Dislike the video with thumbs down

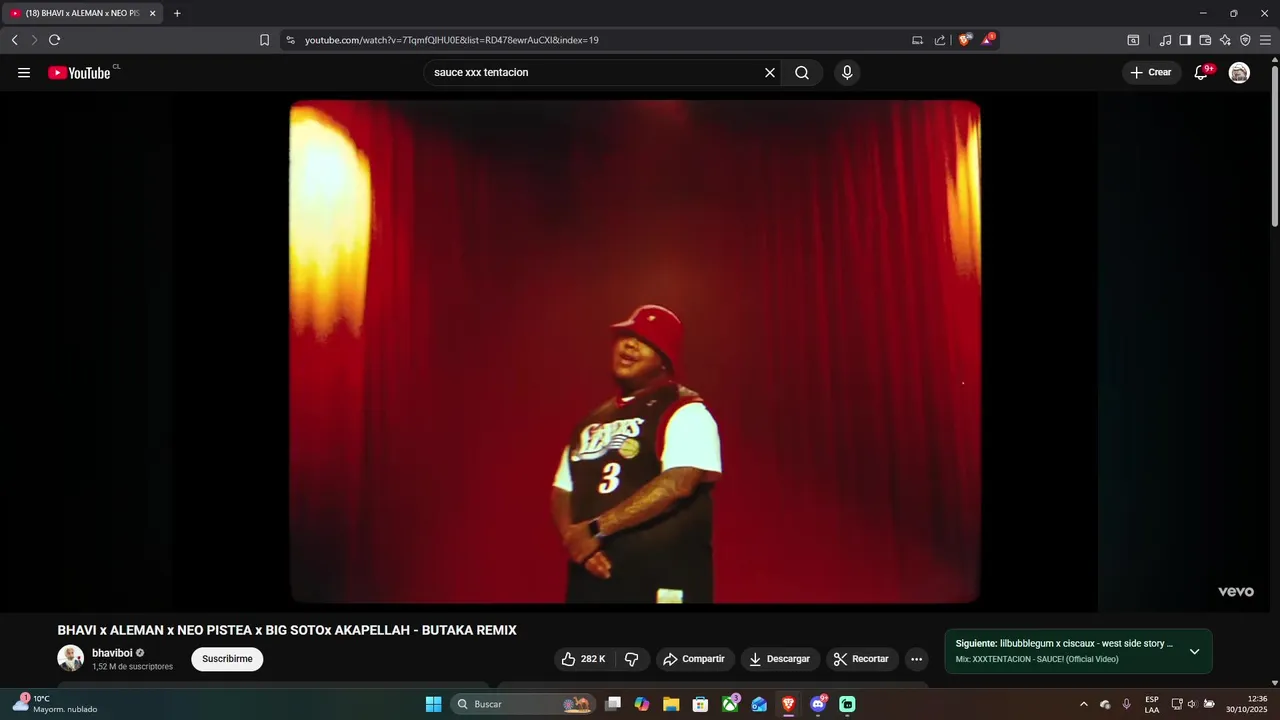631,659
